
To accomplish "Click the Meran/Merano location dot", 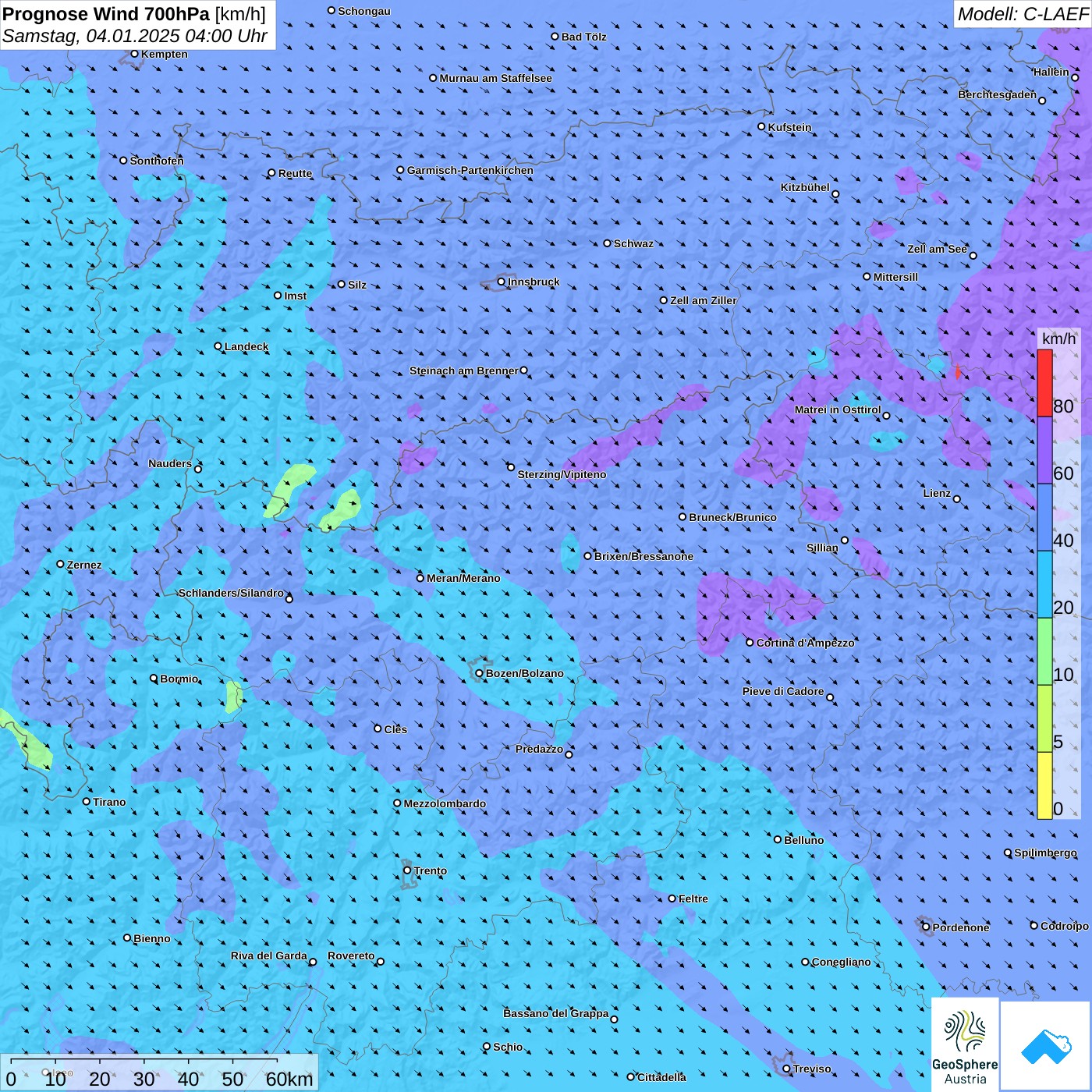I will pos(420,578).
